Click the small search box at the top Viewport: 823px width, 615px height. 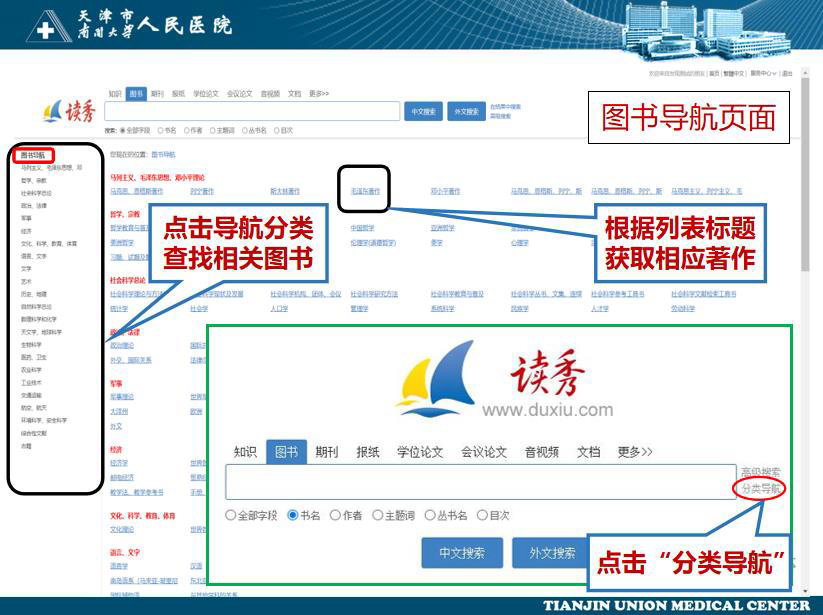(x=252, y=111)
